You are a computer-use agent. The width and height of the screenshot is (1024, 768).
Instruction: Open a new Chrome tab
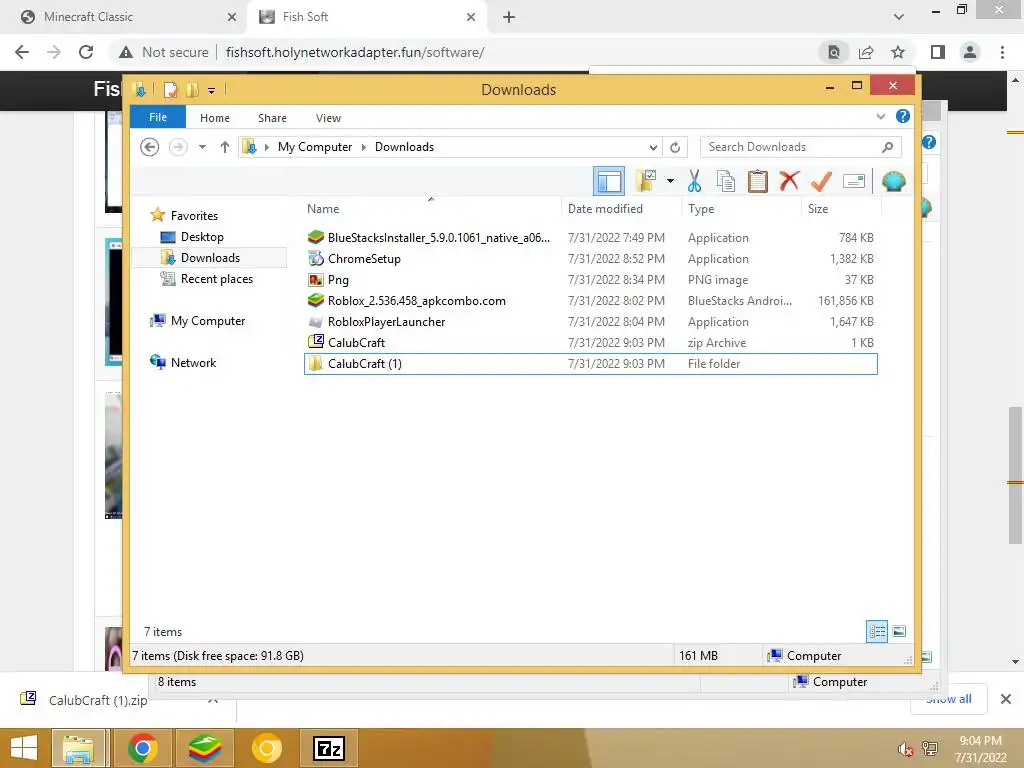click(509, 18)
